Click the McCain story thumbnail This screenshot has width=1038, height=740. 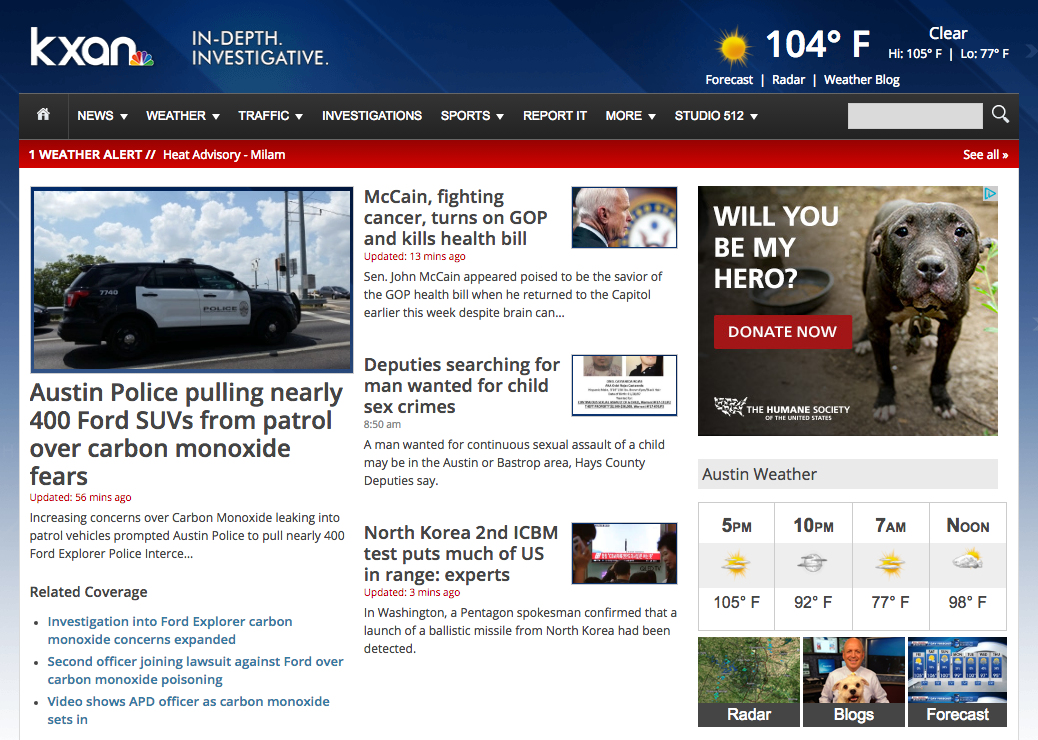(624, 217)
